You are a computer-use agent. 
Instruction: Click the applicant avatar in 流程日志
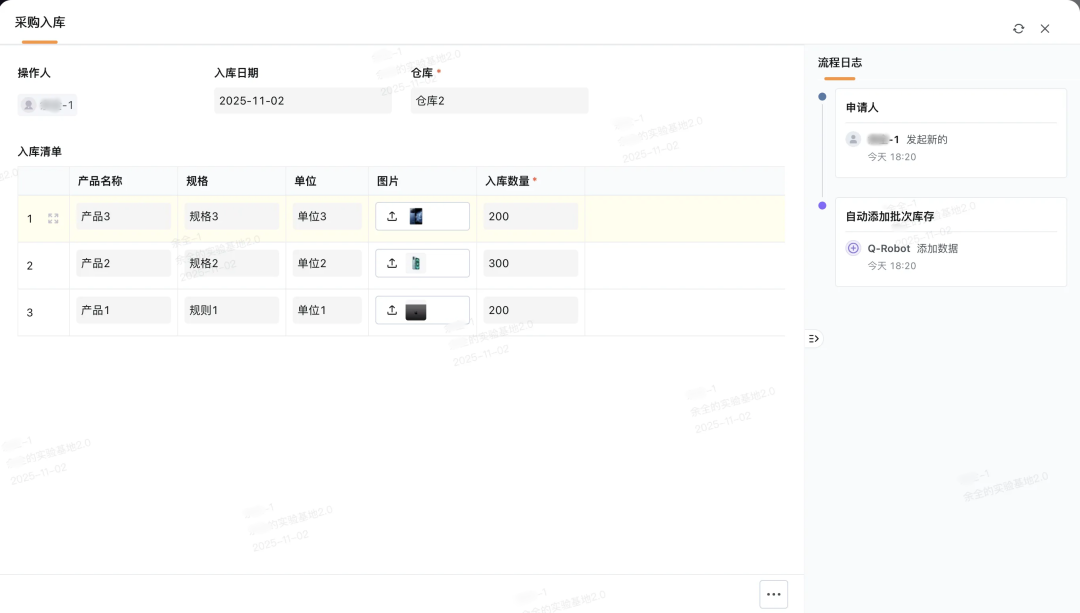point(853,140)
